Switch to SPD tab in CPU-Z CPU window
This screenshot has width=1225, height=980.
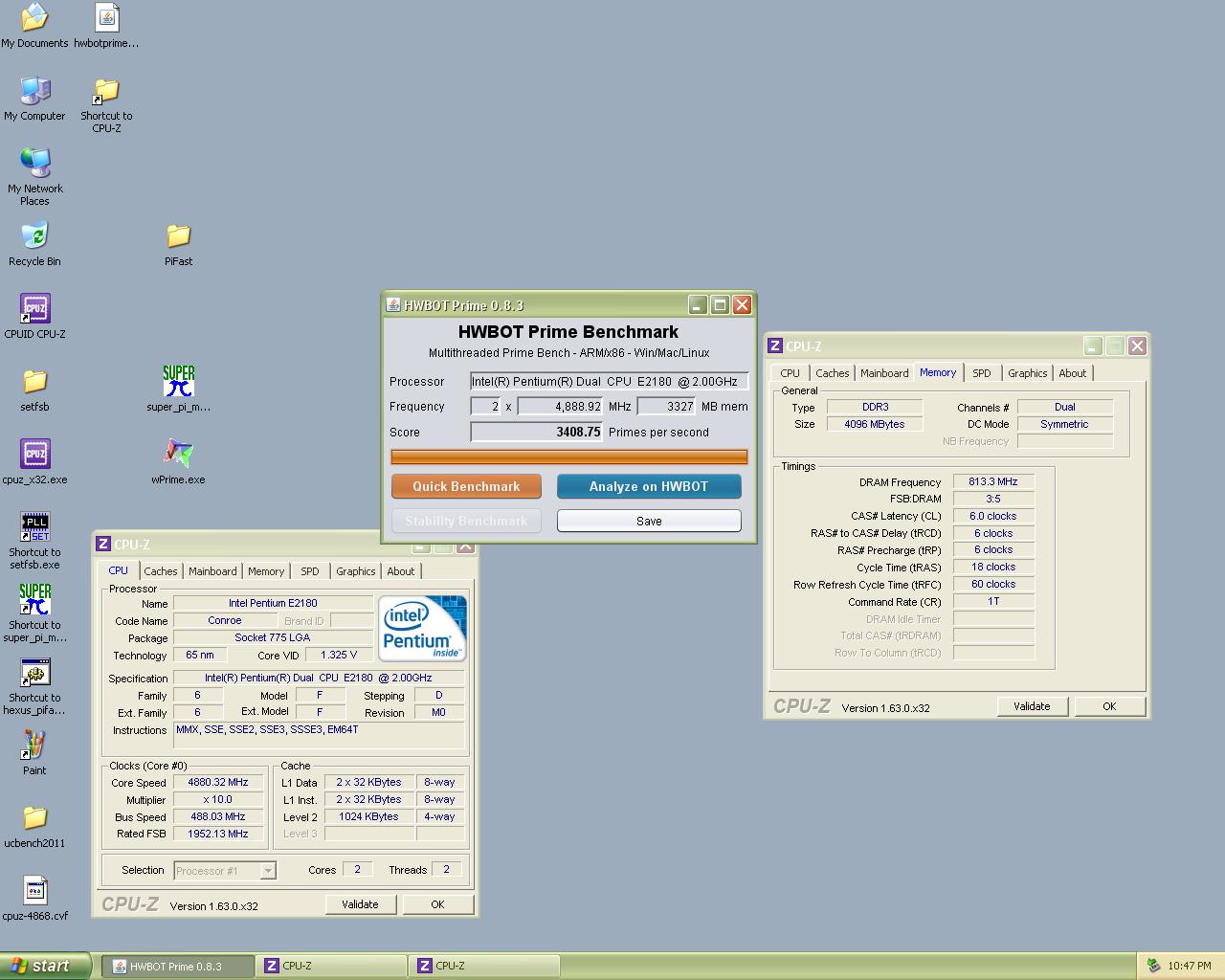pos(310,571)
